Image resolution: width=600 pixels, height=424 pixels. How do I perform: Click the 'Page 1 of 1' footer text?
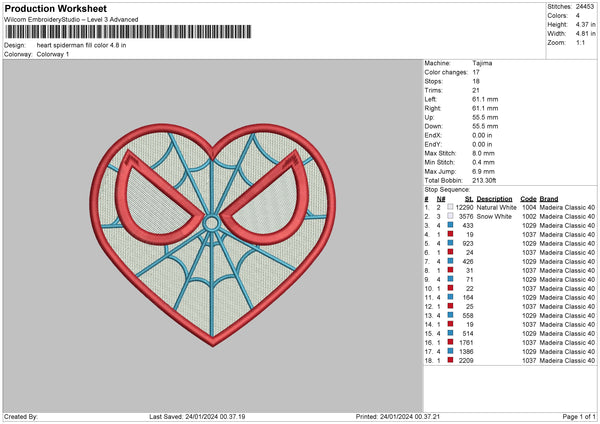coord(579,417)
